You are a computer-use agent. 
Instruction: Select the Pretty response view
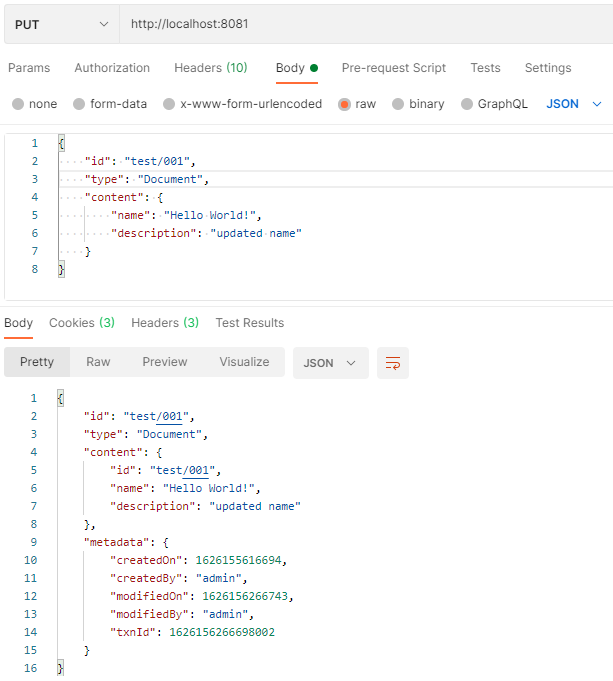coord(37,362)
